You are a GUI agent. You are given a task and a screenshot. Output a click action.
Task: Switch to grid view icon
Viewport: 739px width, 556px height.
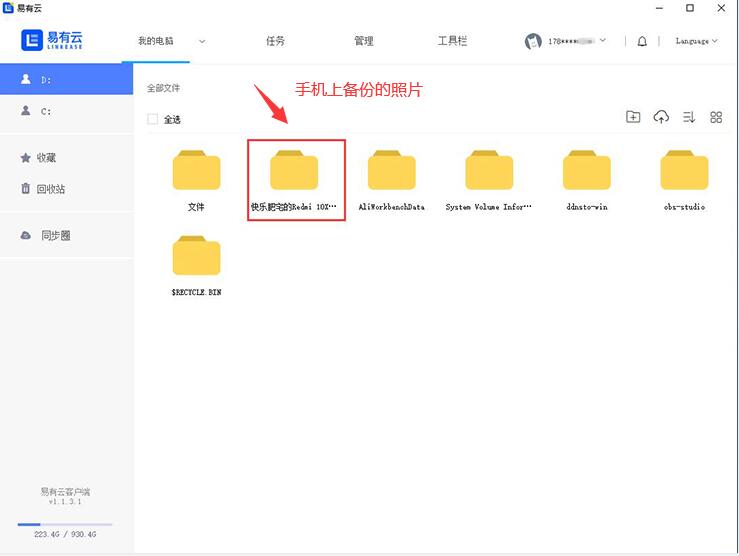tap(716, 117)
